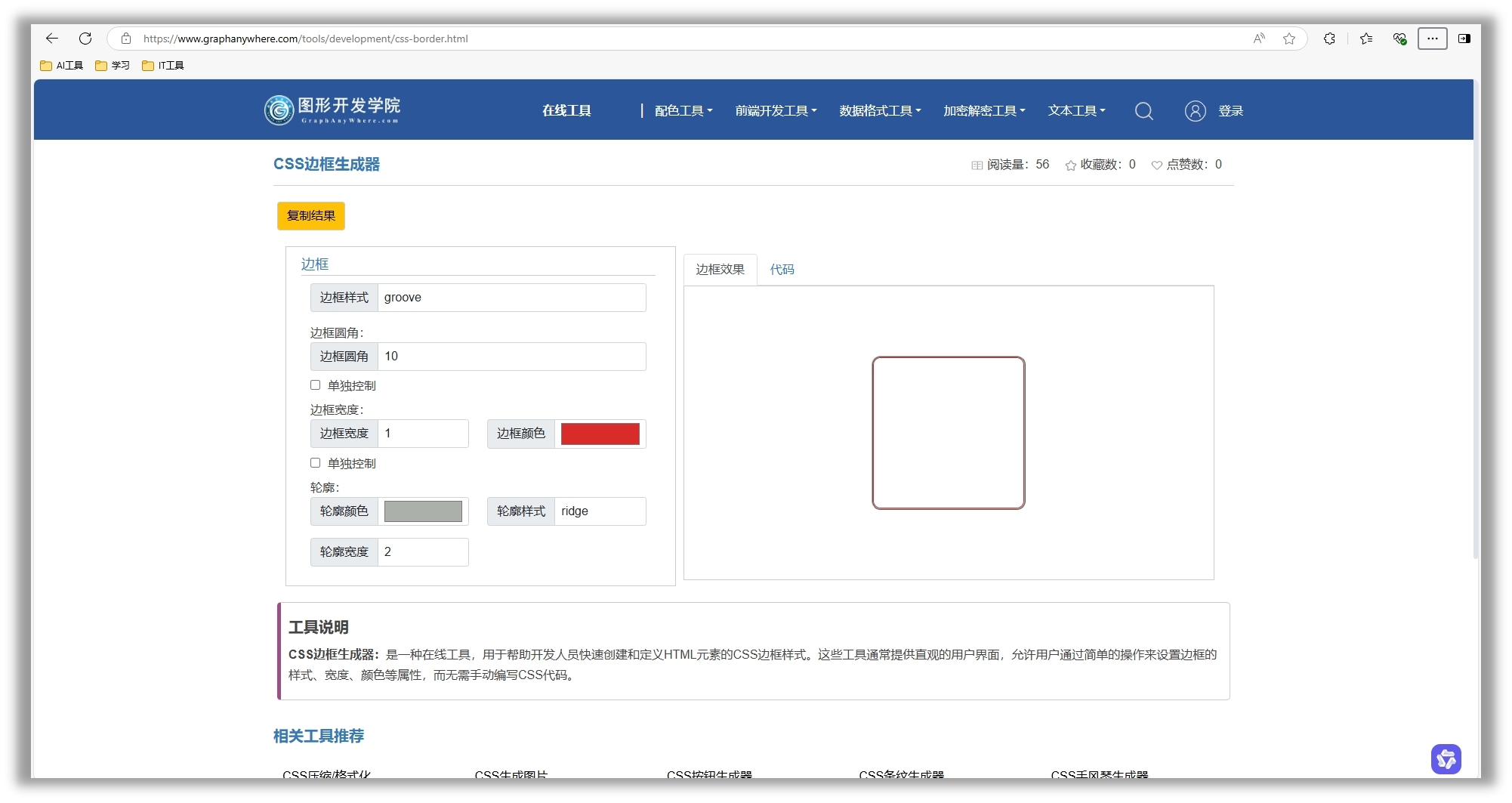Click the 工具说明 heading

pyautogui.click(x=318, y=627)
